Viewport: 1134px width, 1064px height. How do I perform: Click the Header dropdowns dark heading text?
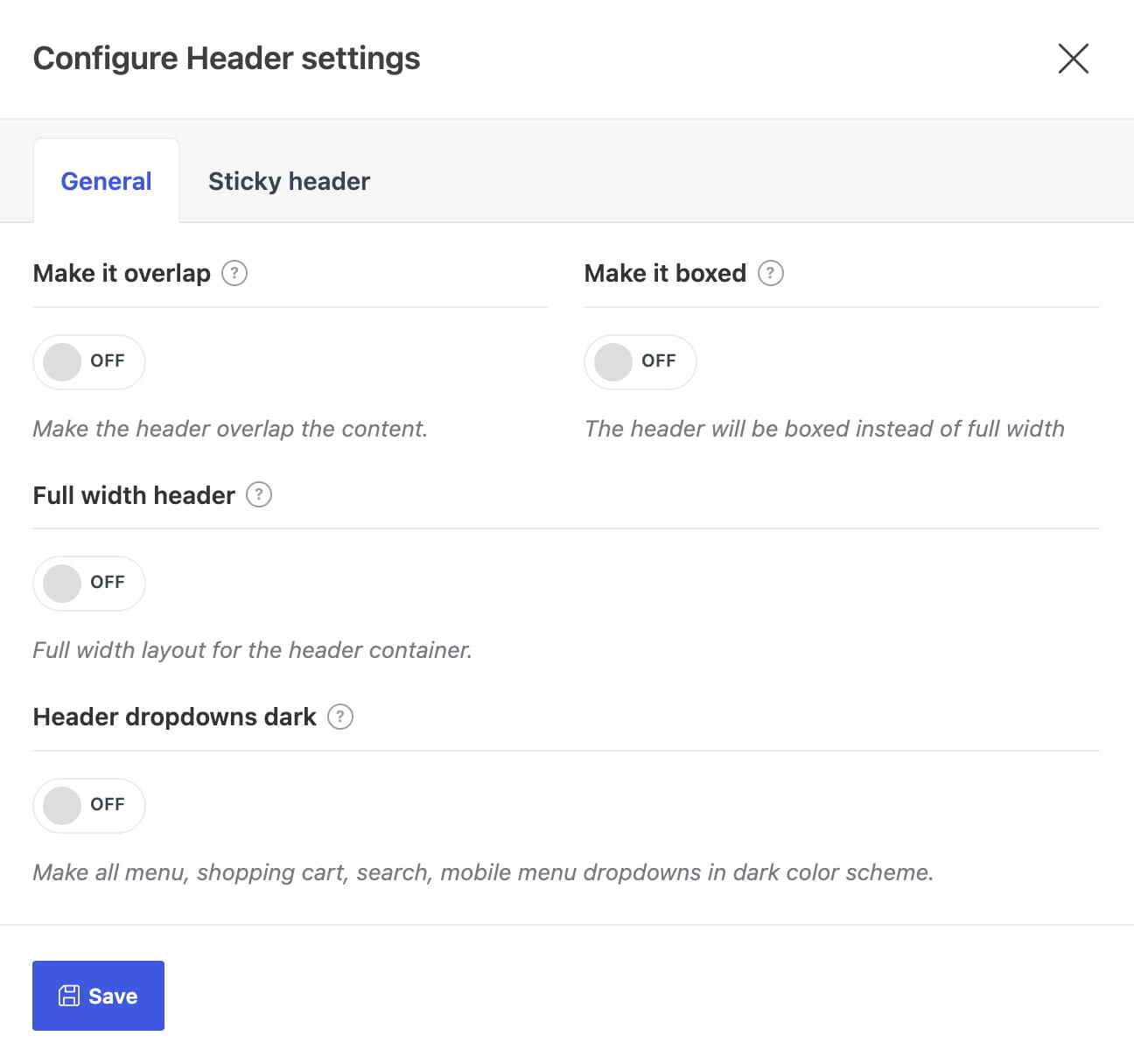(174, 717)
